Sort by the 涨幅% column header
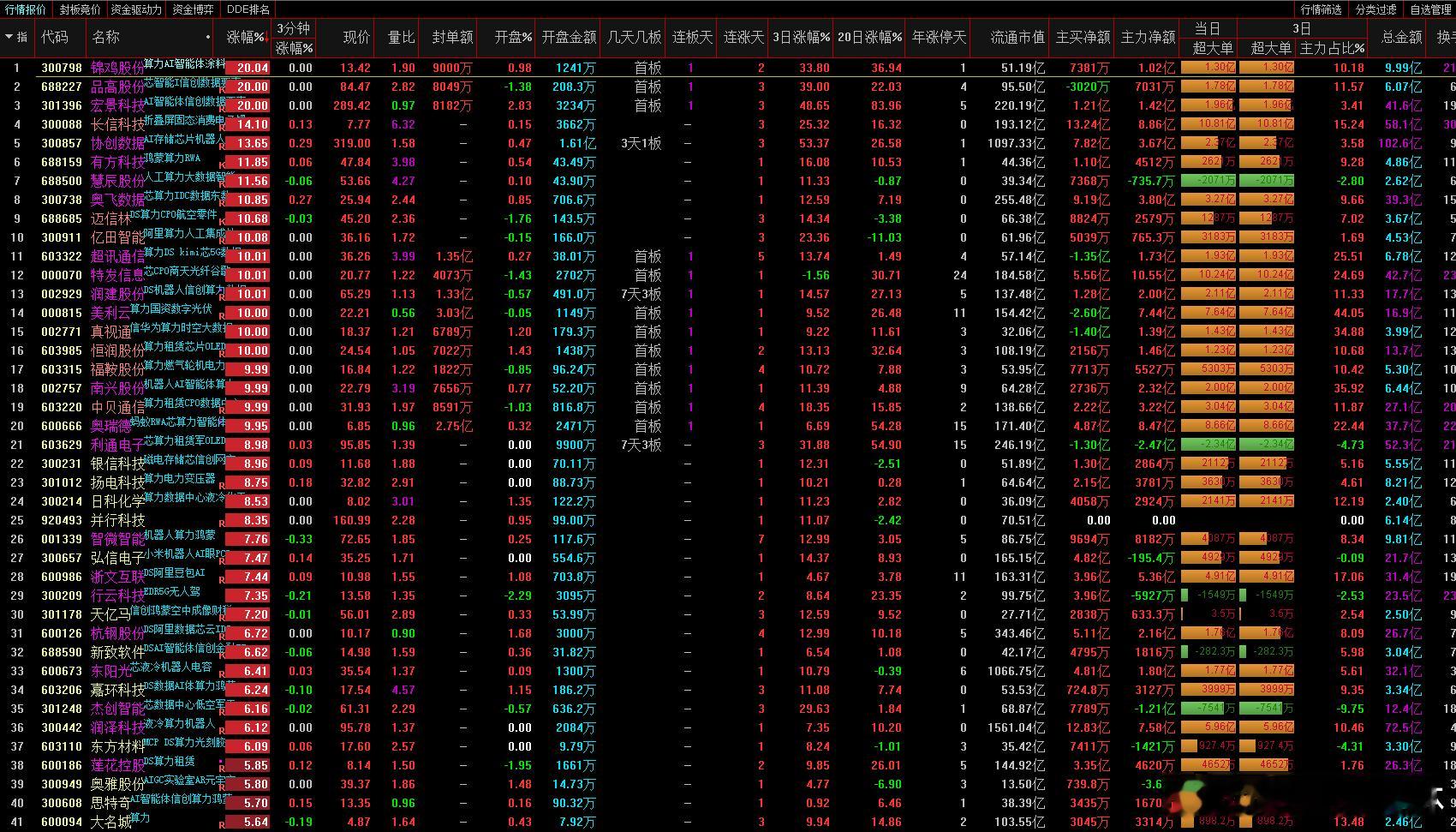The image size is (1456, 832). [x=247, y=38]
